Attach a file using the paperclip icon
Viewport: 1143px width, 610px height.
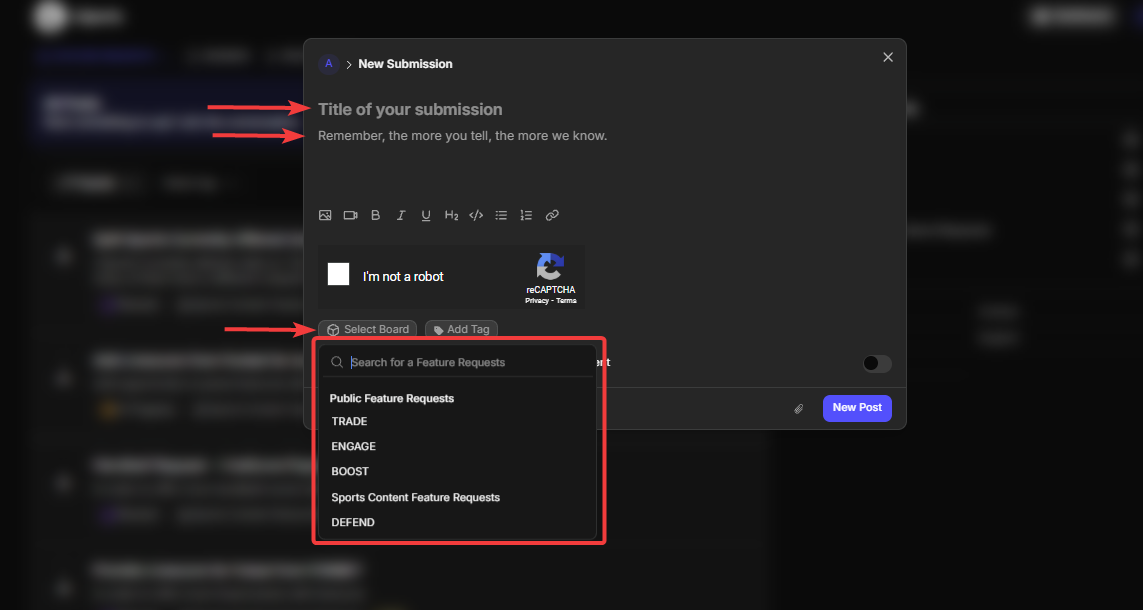tap(799, 409)
